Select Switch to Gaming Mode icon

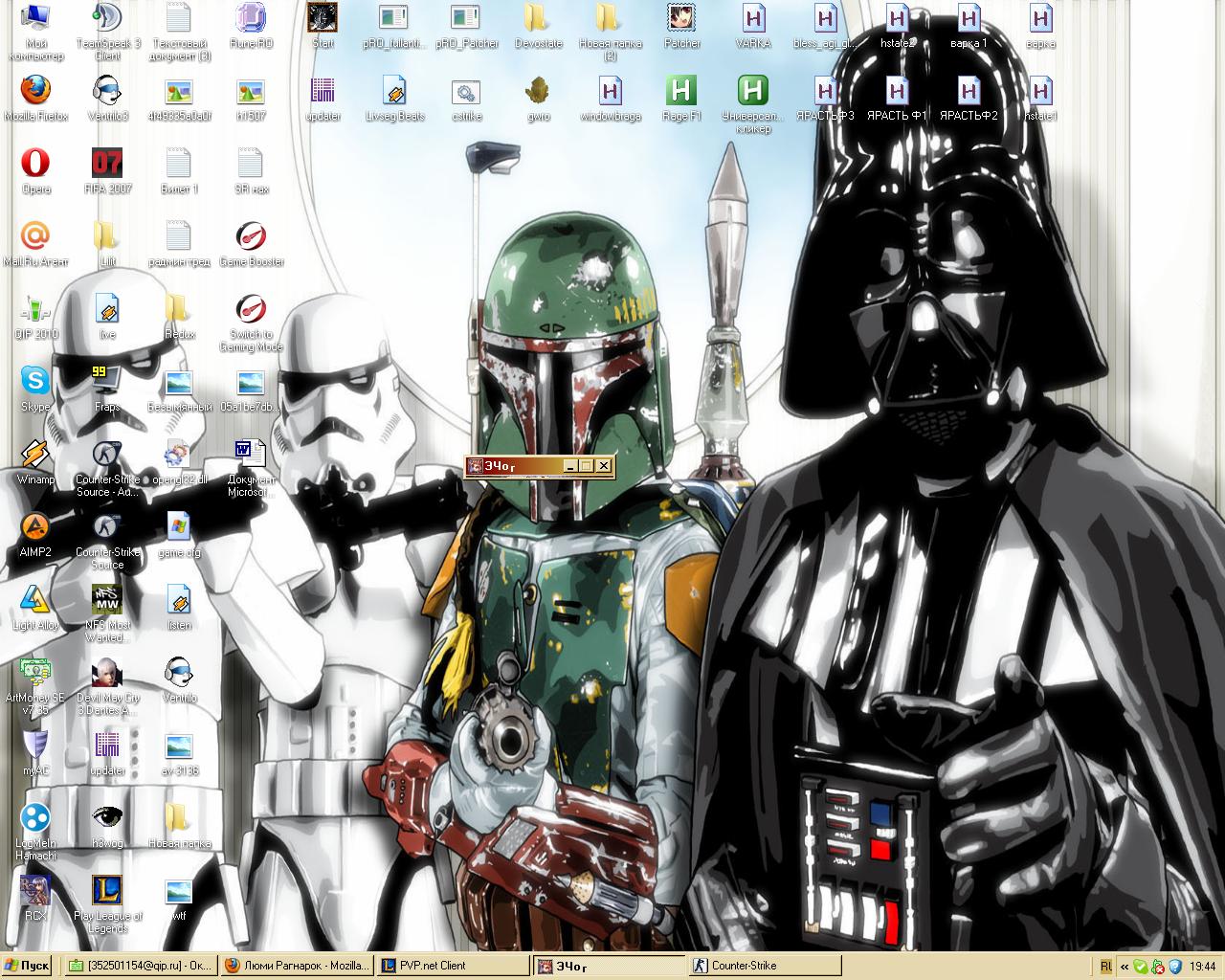point(251,323)
